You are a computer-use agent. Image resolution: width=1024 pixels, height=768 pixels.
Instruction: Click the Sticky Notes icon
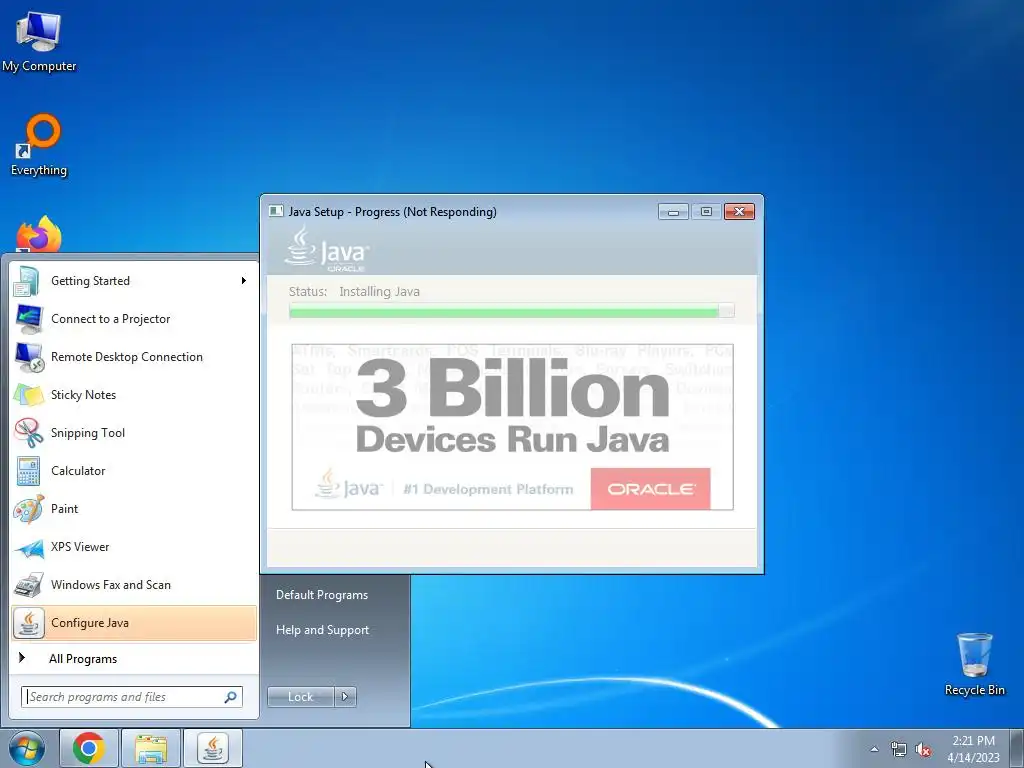click(x=28, y=394)
